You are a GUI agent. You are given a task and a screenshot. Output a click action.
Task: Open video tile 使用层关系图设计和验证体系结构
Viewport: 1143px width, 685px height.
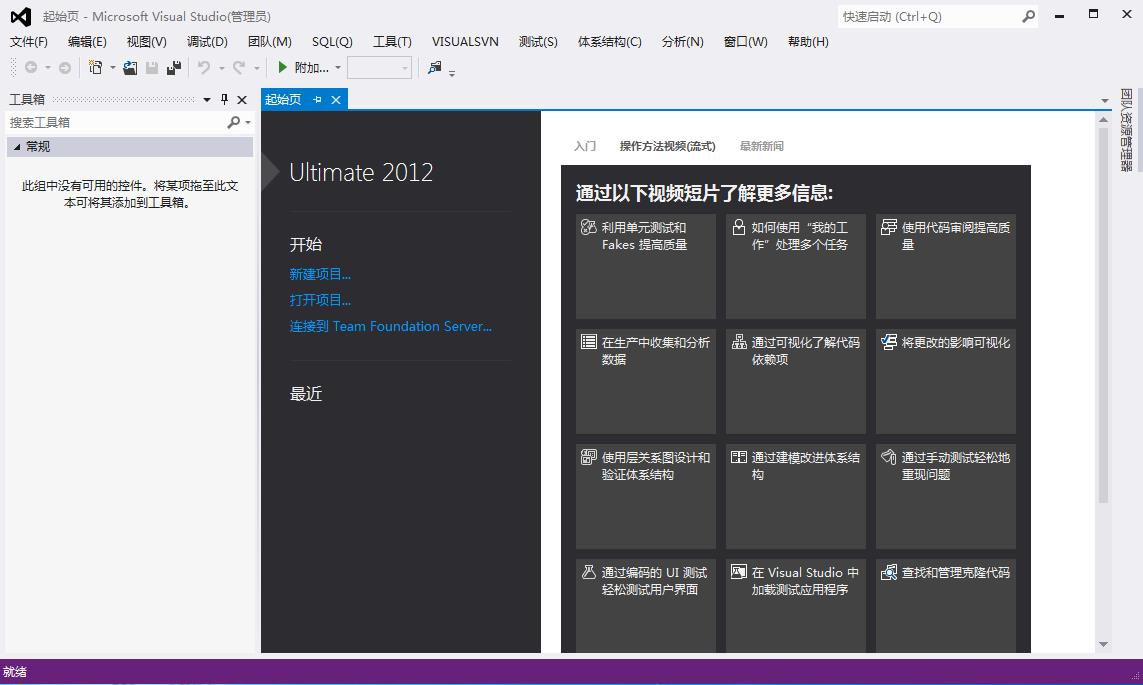point(646,496)
